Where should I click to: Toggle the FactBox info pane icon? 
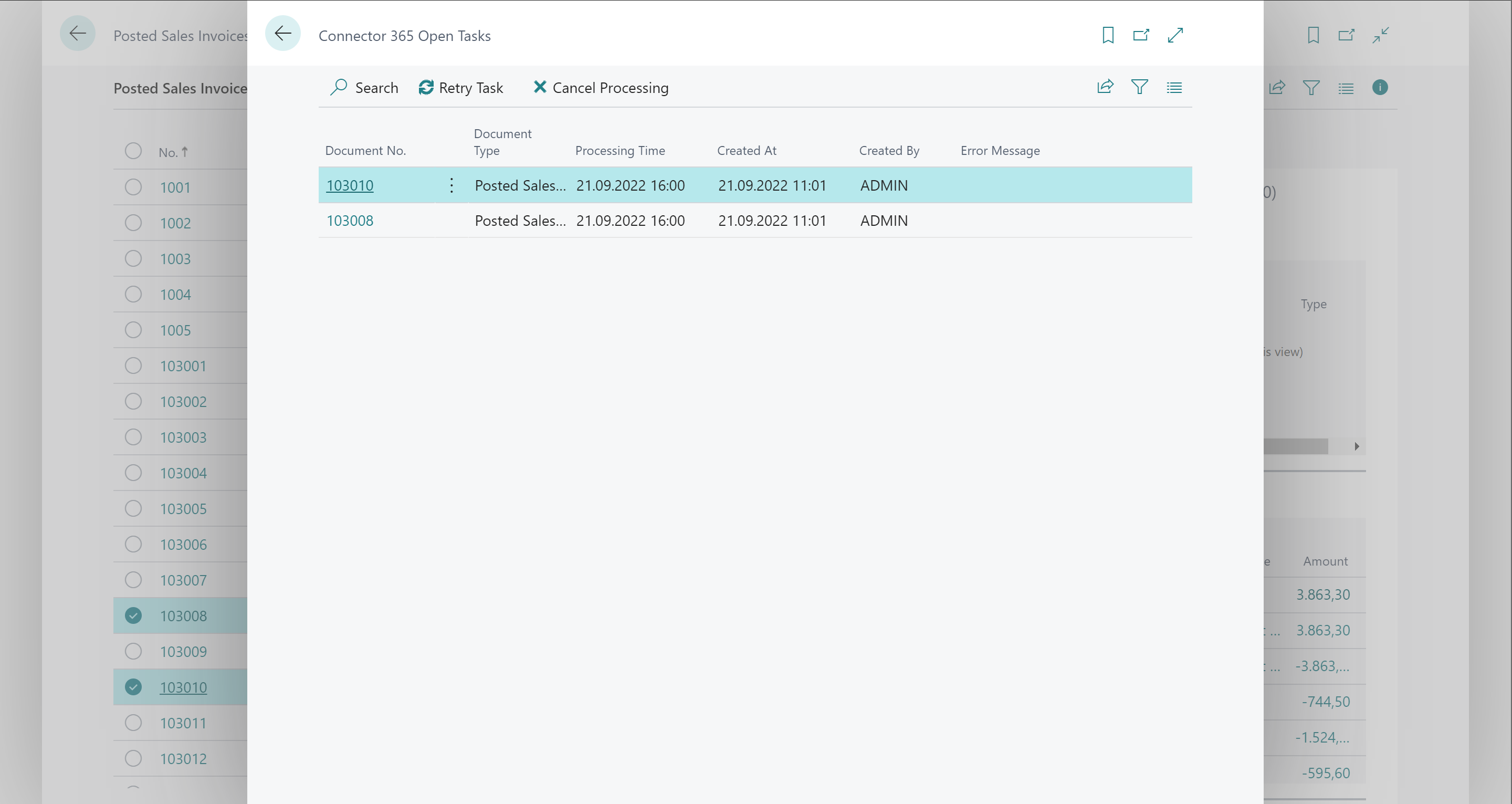click(1380, 88)
